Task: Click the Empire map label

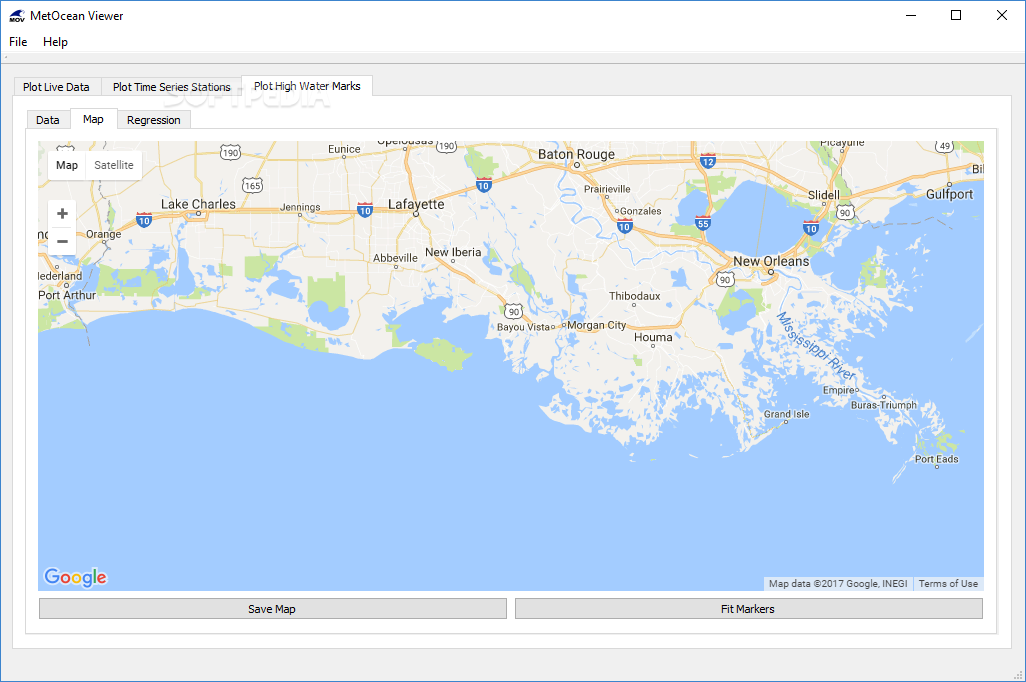Action: (839, 390)
